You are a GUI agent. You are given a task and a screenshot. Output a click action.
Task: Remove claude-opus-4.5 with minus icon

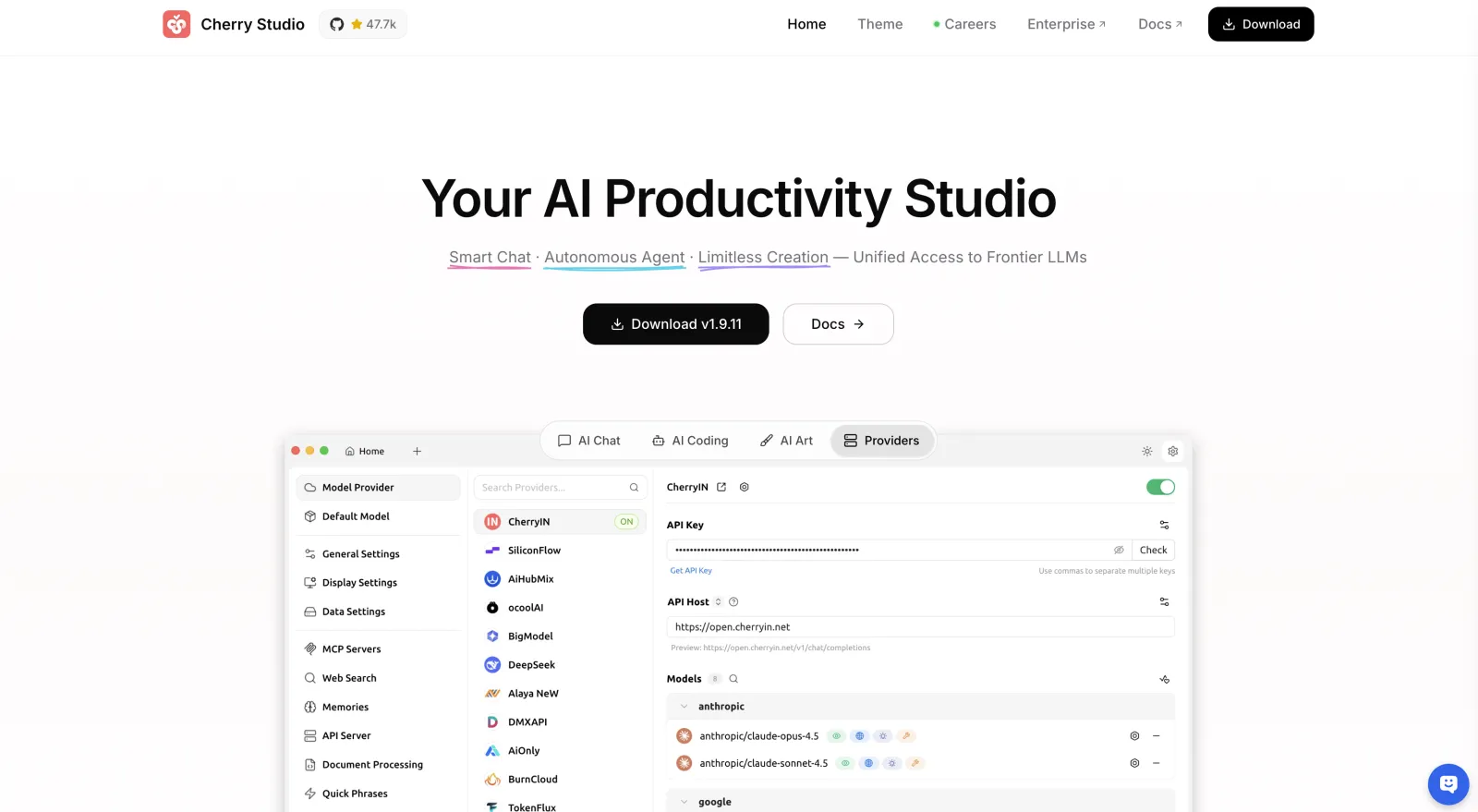tap(1156, 736)
